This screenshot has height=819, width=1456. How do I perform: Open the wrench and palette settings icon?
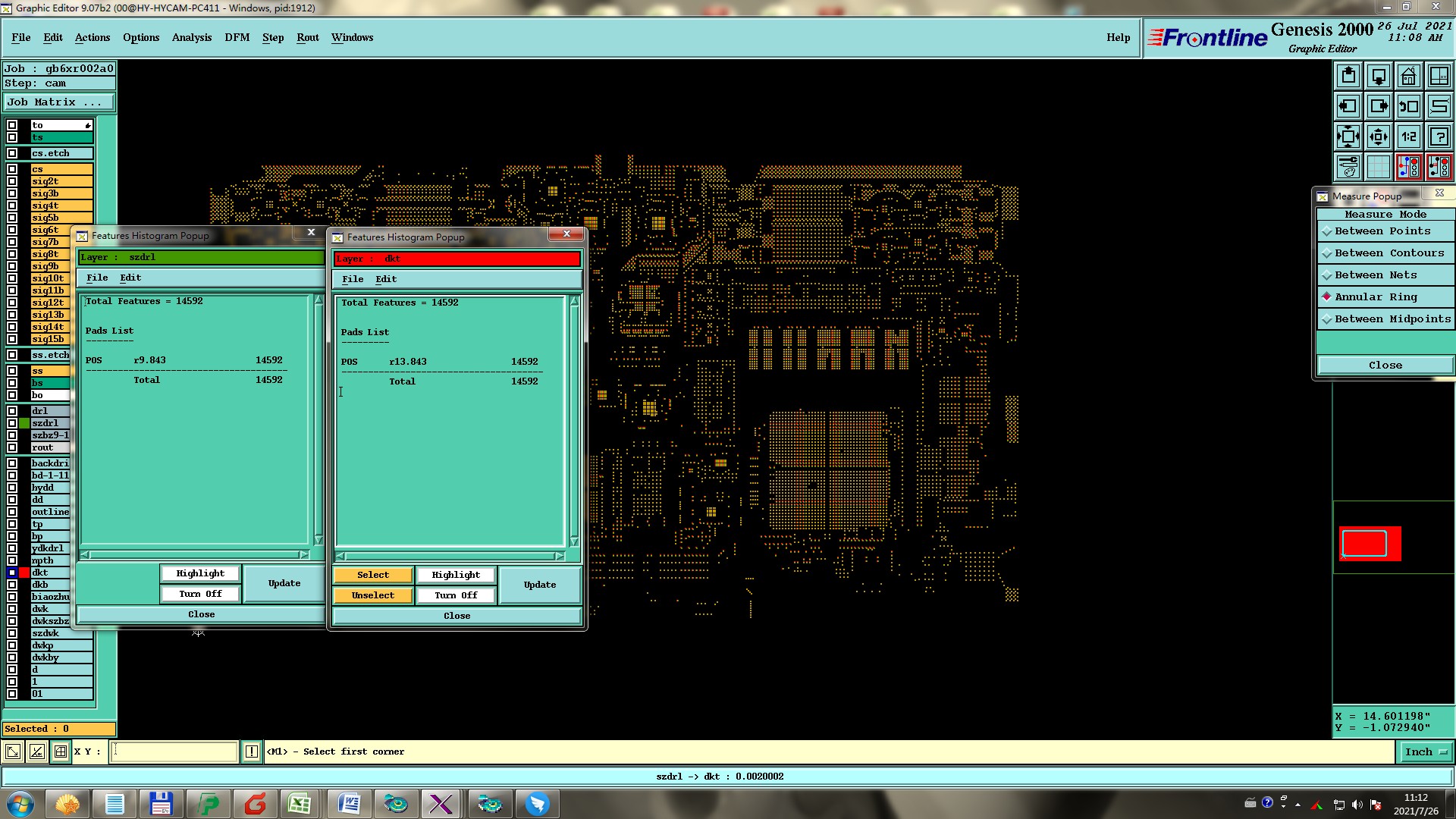point(1348,167)
